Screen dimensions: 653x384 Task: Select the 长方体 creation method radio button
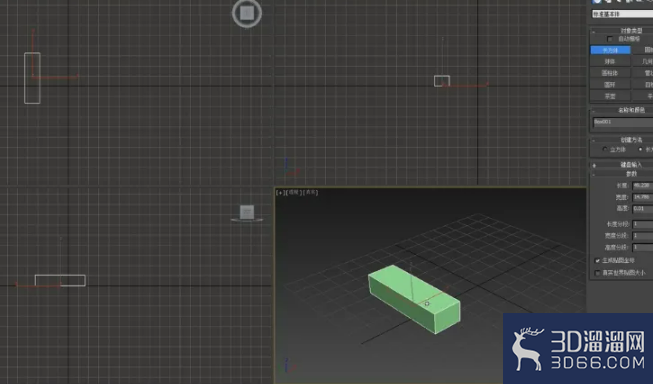click(641, 150)
